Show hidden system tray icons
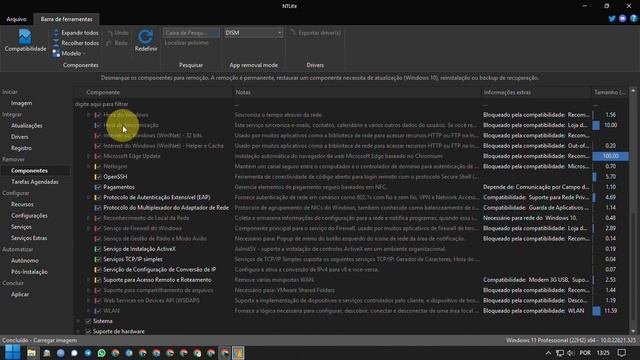 click(x=548, y=353)
